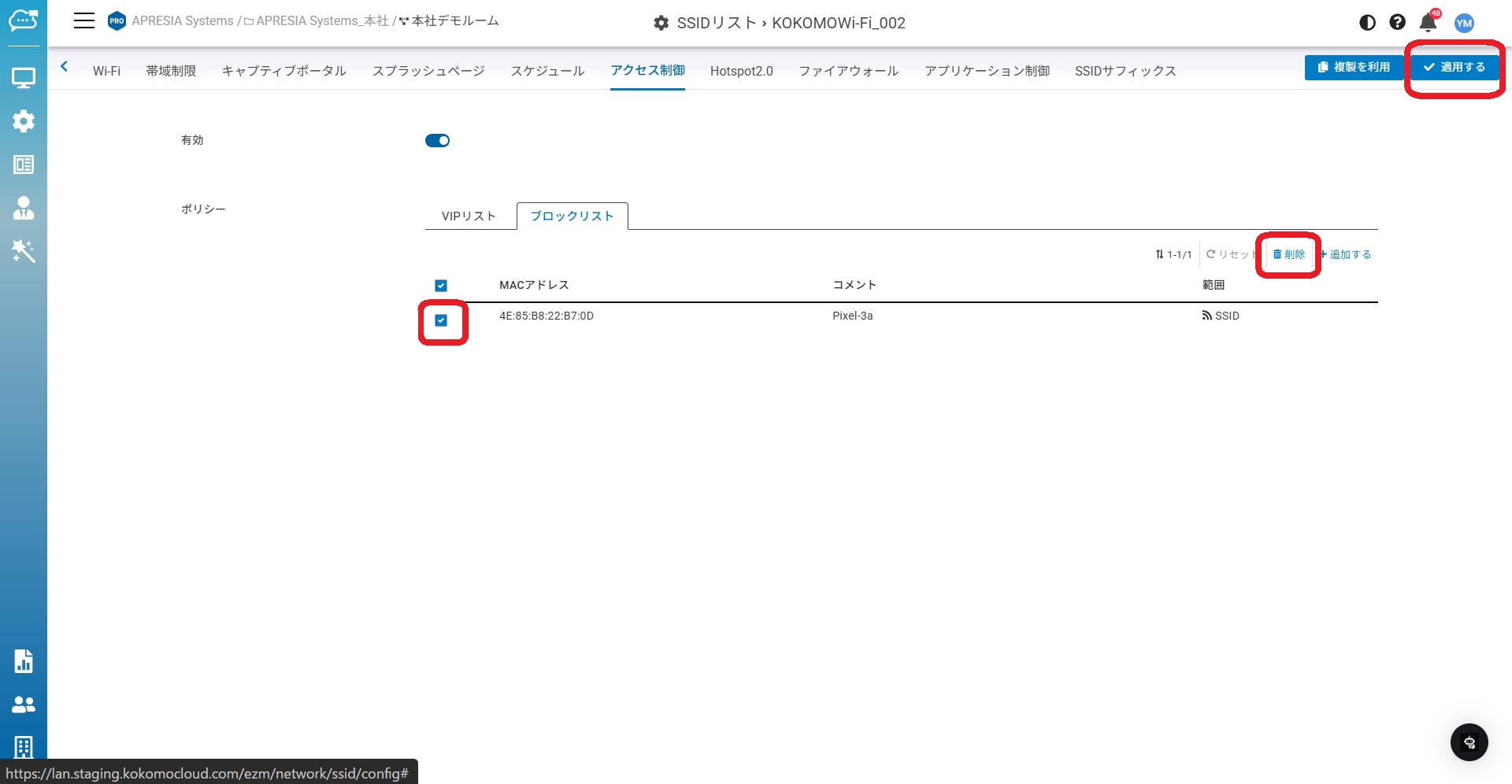Image resolution: width=1512 pixels, height=784 pixels.
Task: Switch to the VIPリスト tab
Action: (469, 216)
